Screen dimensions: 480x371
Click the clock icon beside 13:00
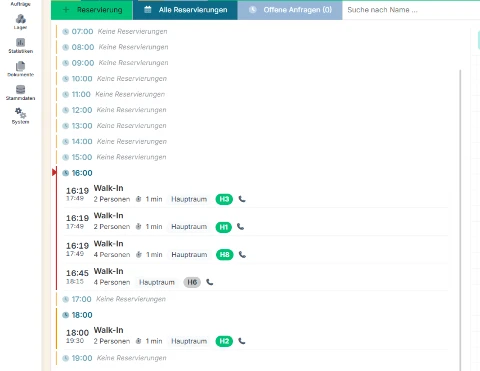(66, 126)
